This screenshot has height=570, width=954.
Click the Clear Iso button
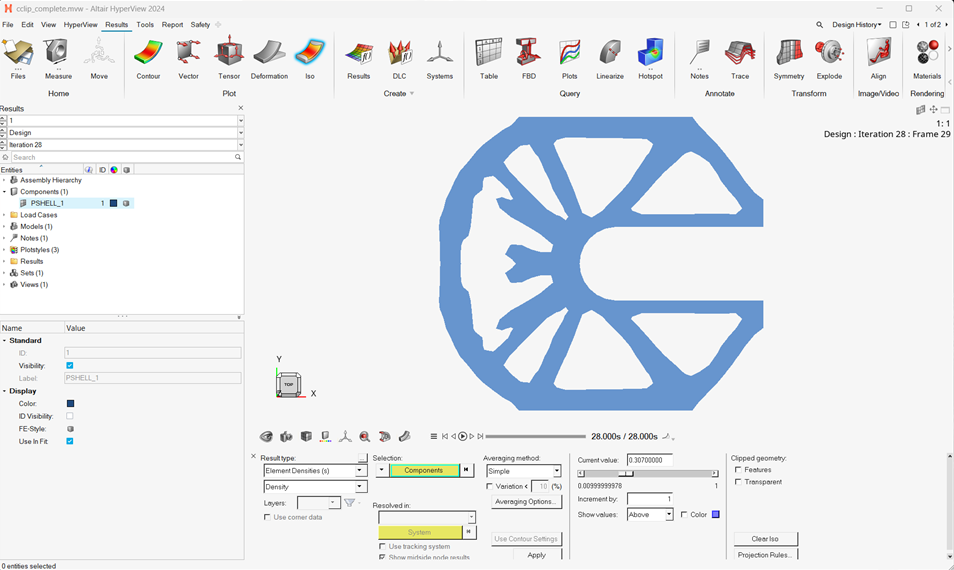click(x=765, y=539)
